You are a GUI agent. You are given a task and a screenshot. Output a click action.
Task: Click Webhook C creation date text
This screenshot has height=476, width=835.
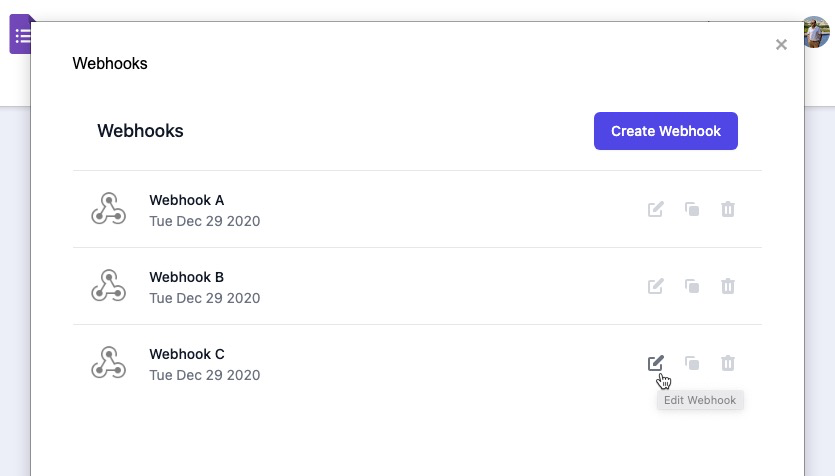coord(205,375)
